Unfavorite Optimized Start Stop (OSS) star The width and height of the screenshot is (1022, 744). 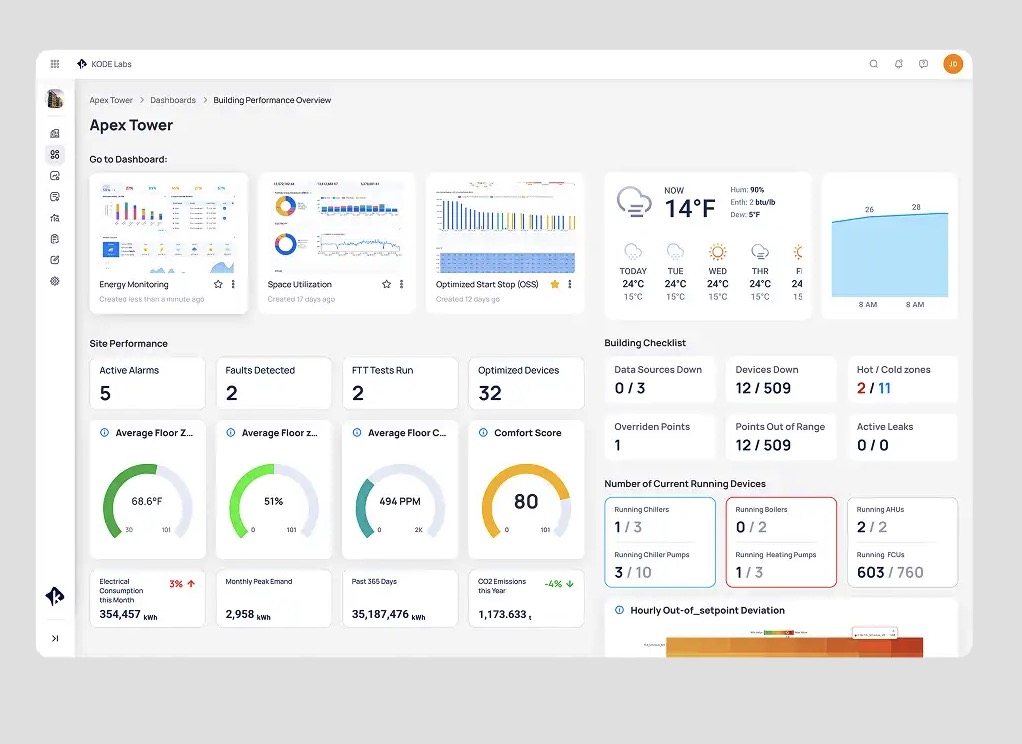point(555,284)
